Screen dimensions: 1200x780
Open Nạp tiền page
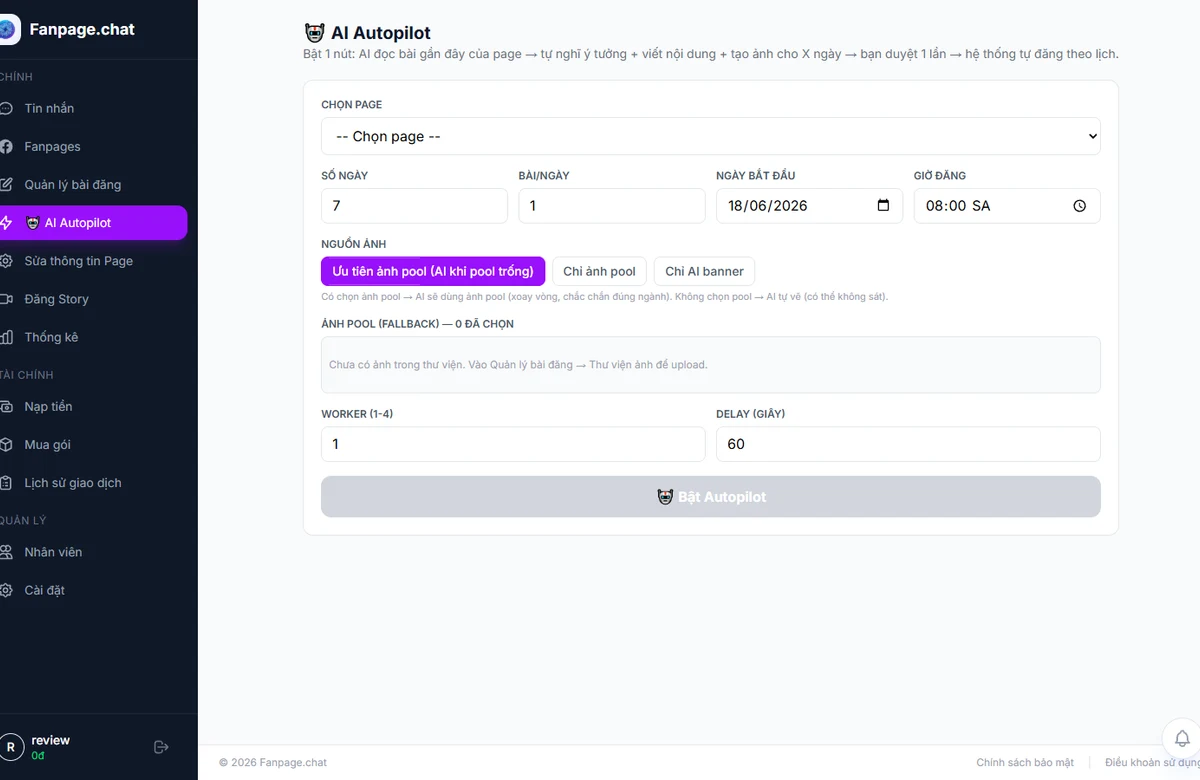93,407
